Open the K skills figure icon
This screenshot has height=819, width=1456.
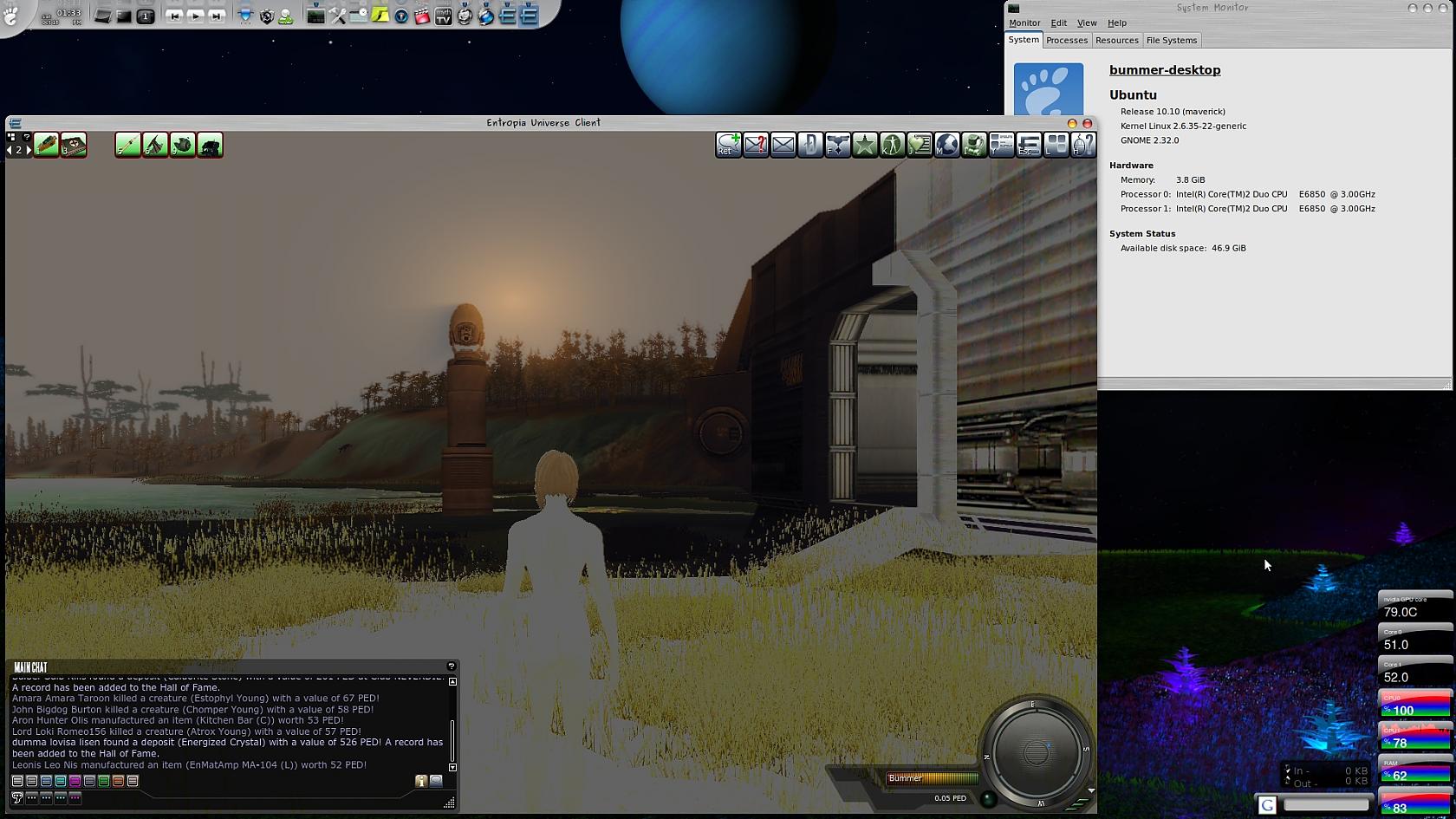pos(892,145)
